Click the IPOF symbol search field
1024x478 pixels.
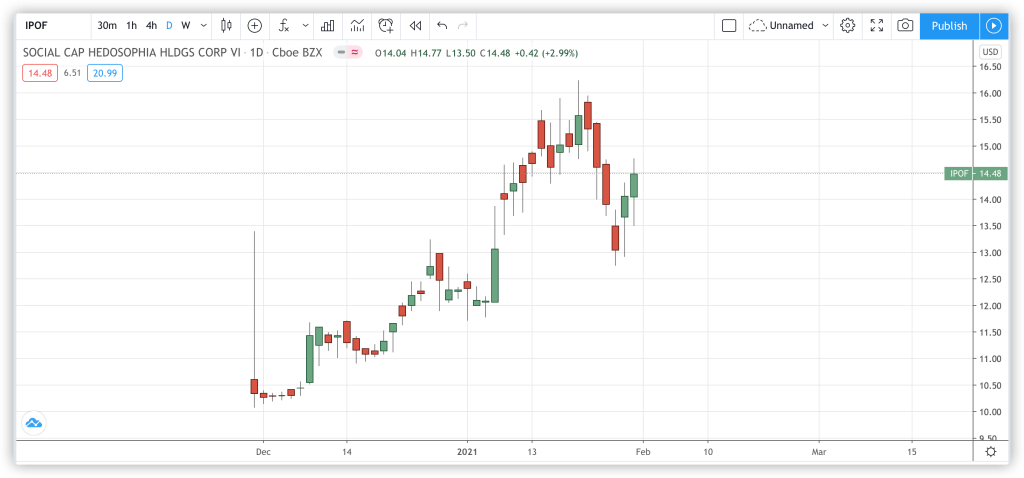[50, 25]
